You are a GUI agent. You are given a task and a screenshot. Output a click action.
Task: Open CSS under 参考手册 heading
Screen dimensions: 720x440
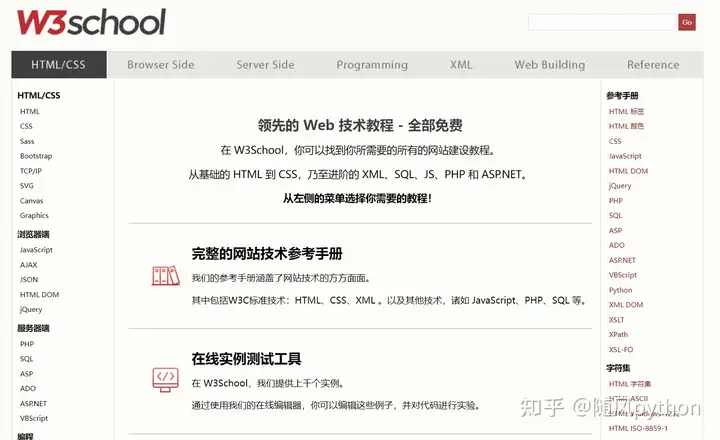click(x=615, y=141)
